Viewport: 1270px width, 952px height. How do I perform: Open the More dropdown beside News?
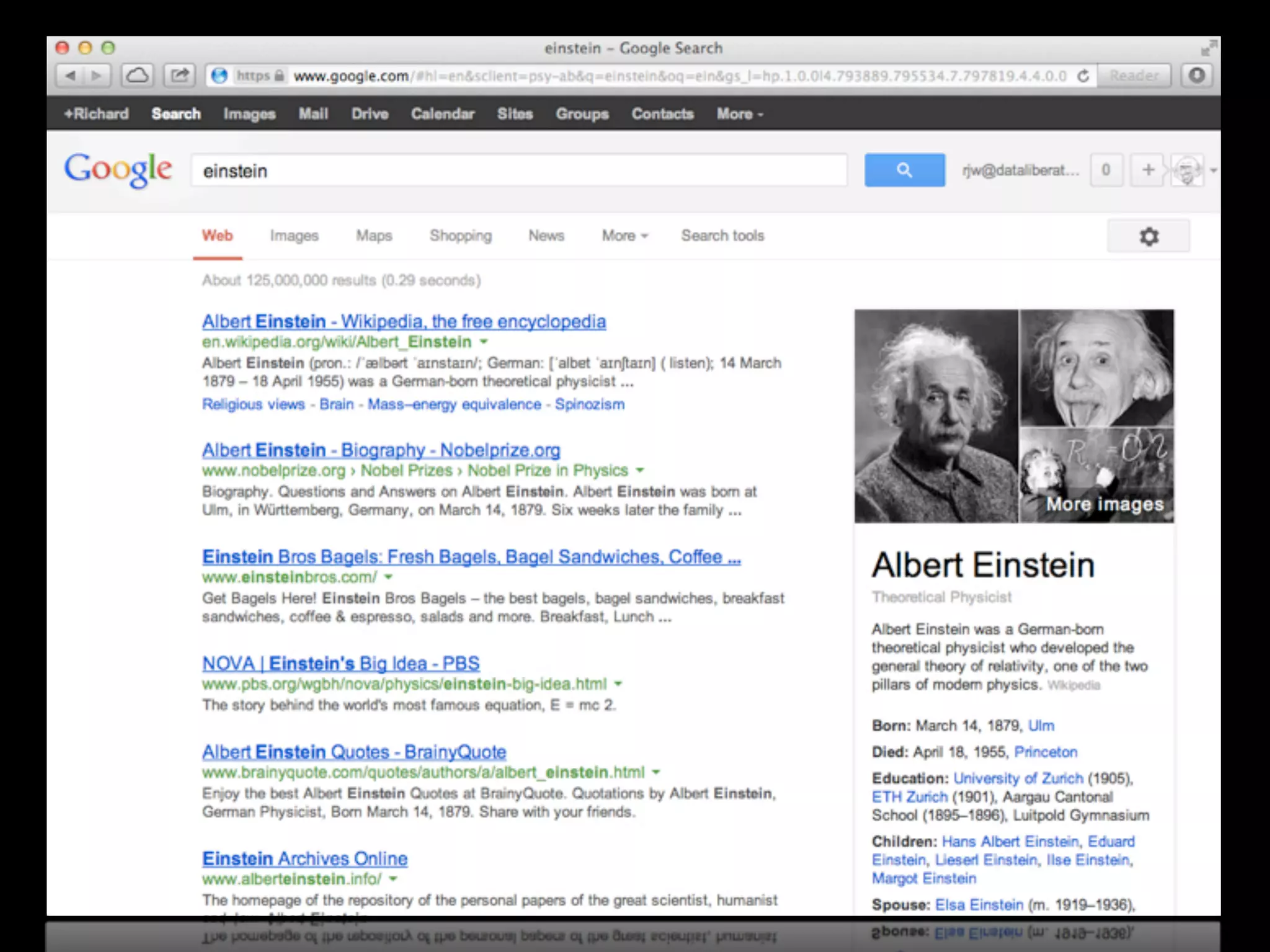pyautogui.click(x=624, y=236)
